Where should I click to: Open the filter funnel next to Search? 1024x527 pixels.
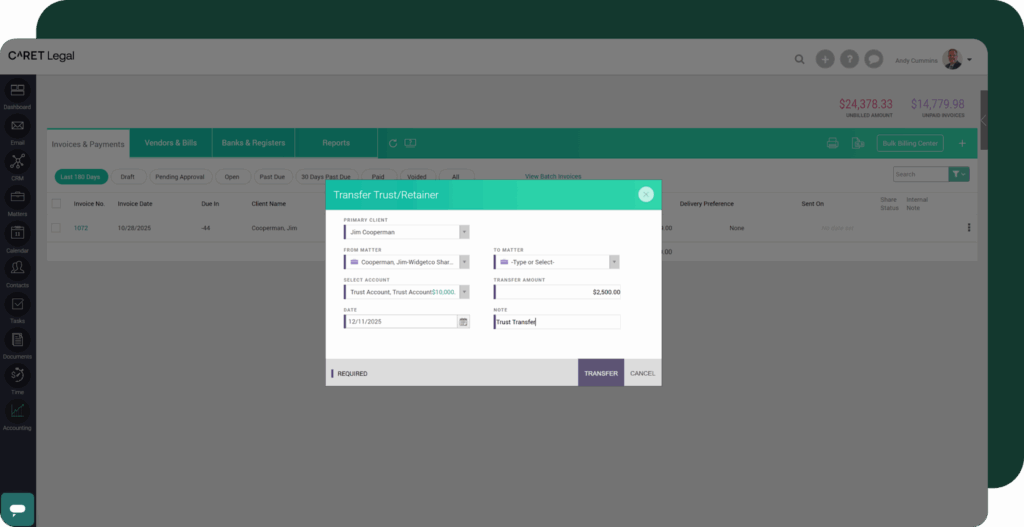[x=959, y=174]
